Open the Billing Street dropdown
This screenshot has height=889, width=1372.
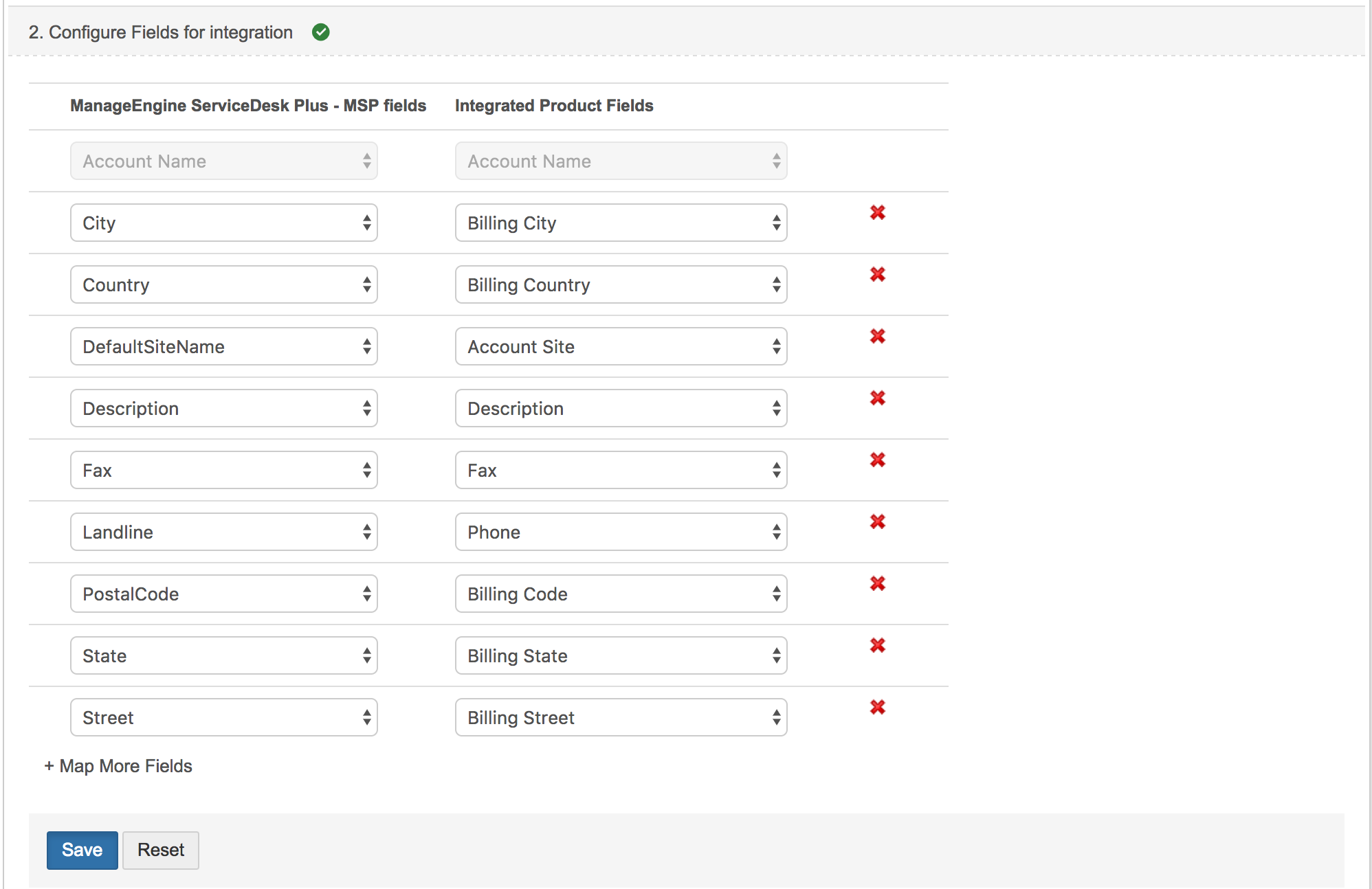coord(621,718)
